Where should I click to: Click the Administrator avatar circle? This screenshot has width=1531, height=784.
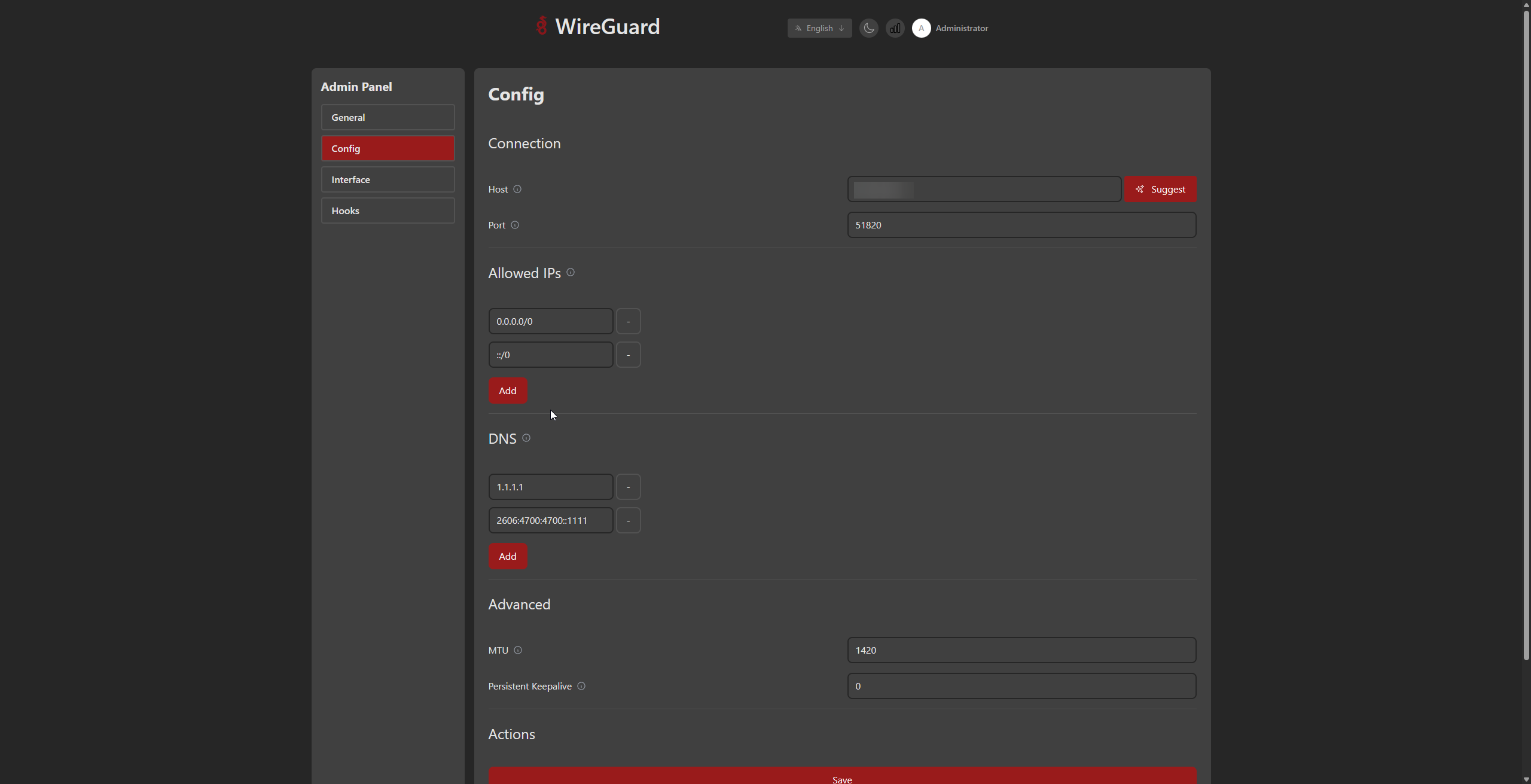pyautogui.click(x=921, y=28)
